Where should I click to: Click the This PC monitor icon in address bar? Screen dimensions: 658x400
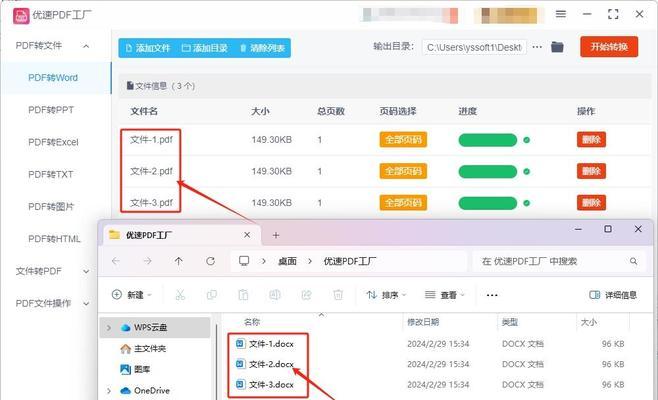[244, 261]
